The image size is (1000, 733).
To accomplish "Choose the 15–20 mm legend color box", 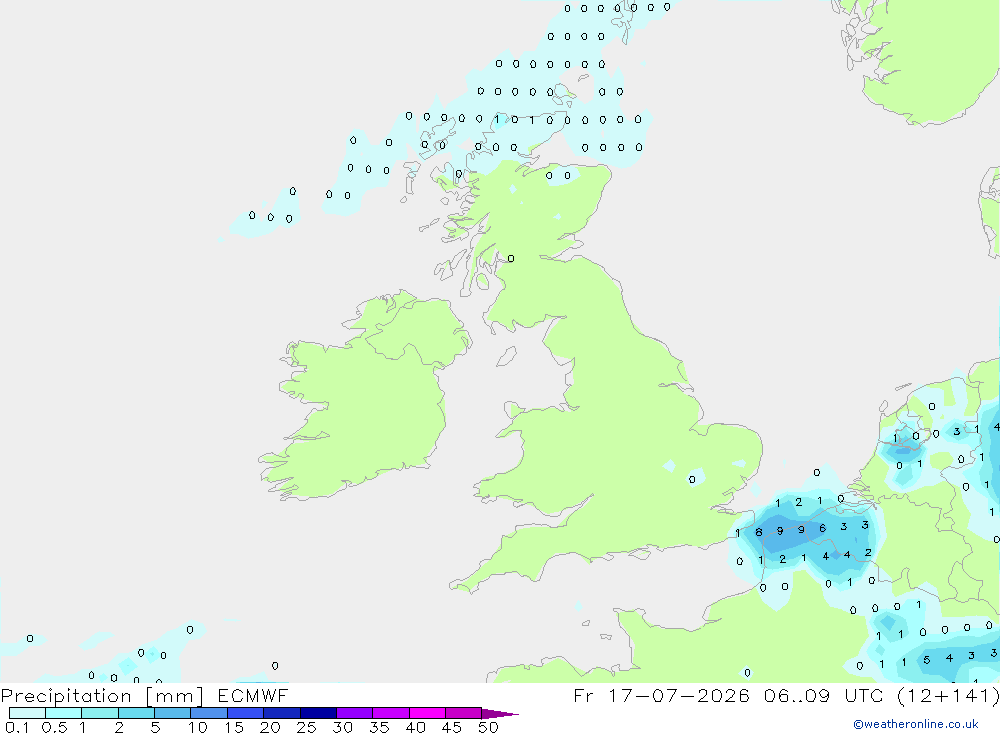I will (246, 713).
